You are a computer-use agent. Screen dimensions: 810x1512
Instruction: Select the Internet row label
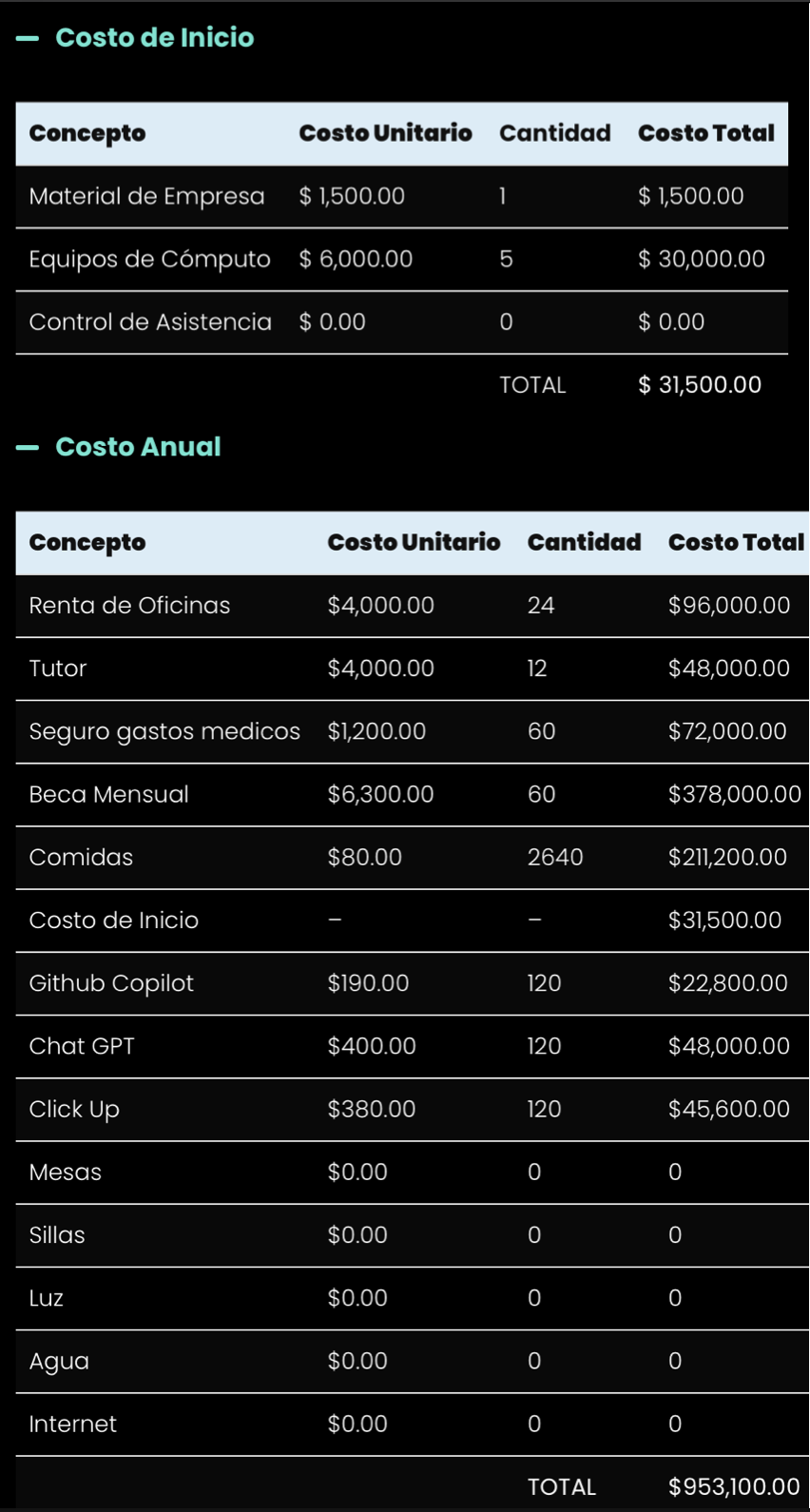point(72,1424)
